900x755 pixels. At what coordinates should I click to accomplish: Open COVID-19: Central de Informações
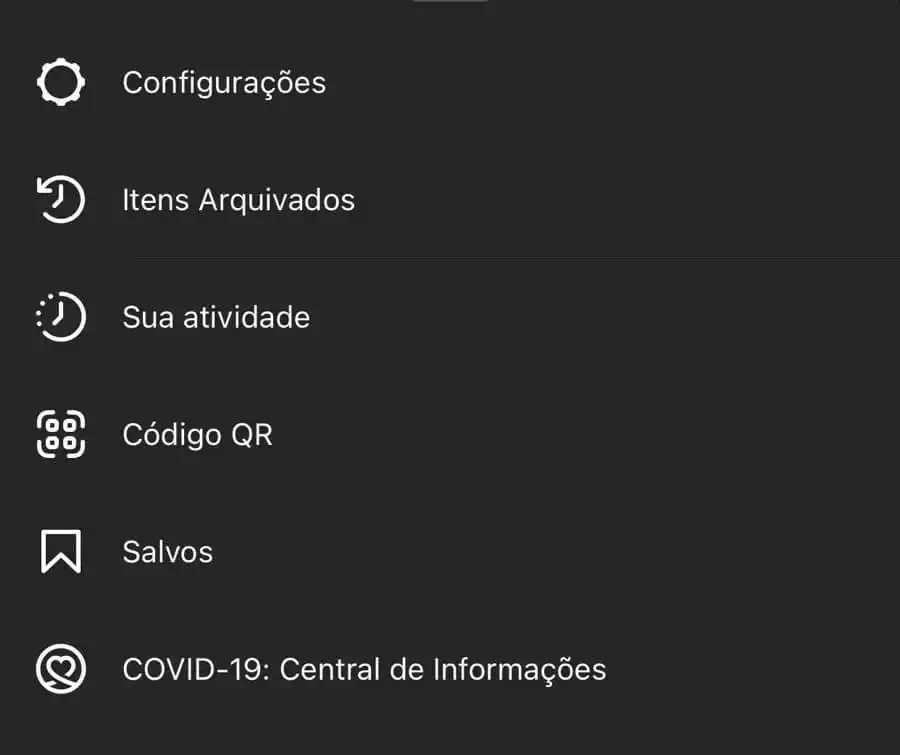364,669
